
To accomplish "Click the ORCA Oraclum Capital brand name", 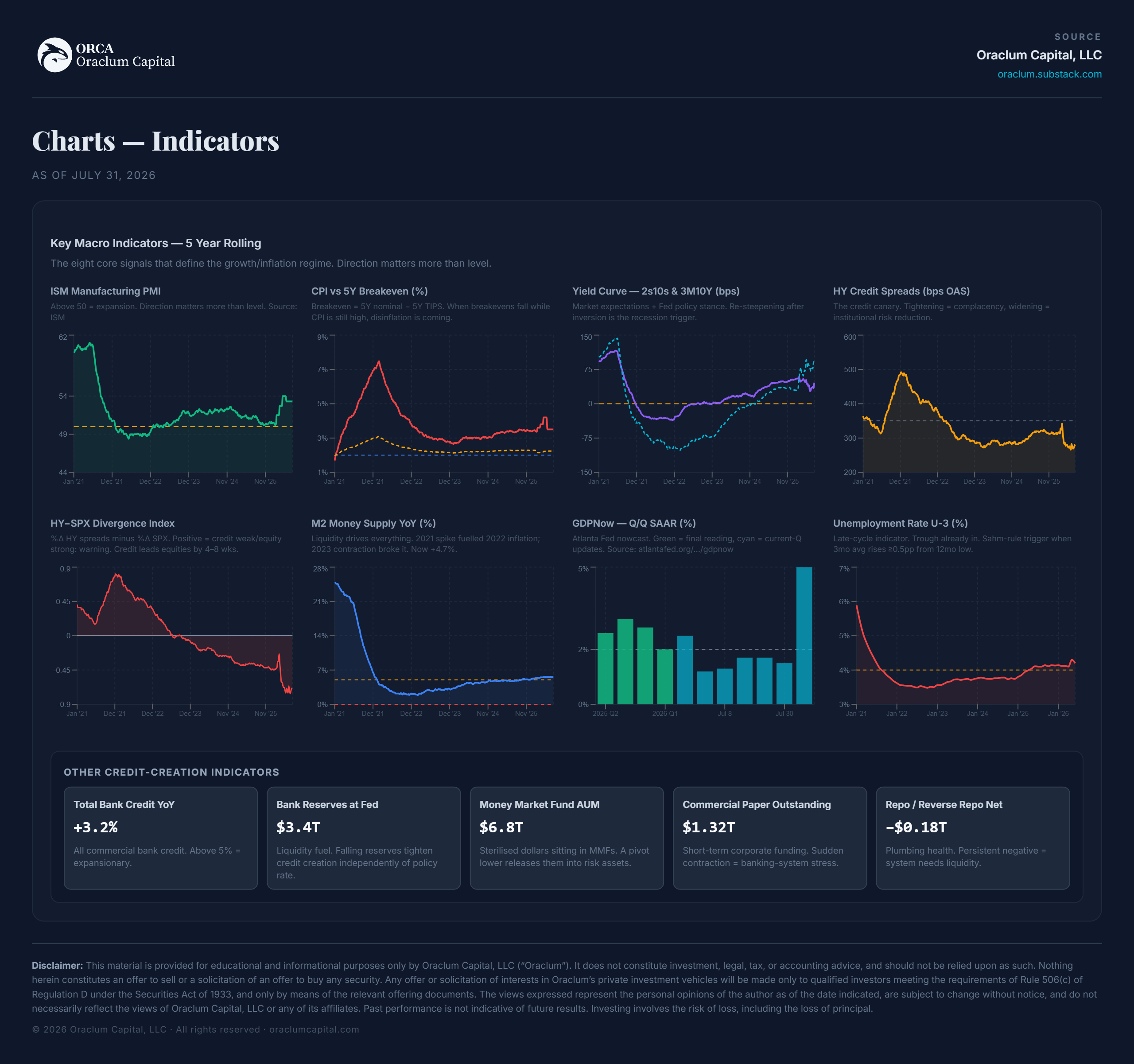I will pos(125,55).
